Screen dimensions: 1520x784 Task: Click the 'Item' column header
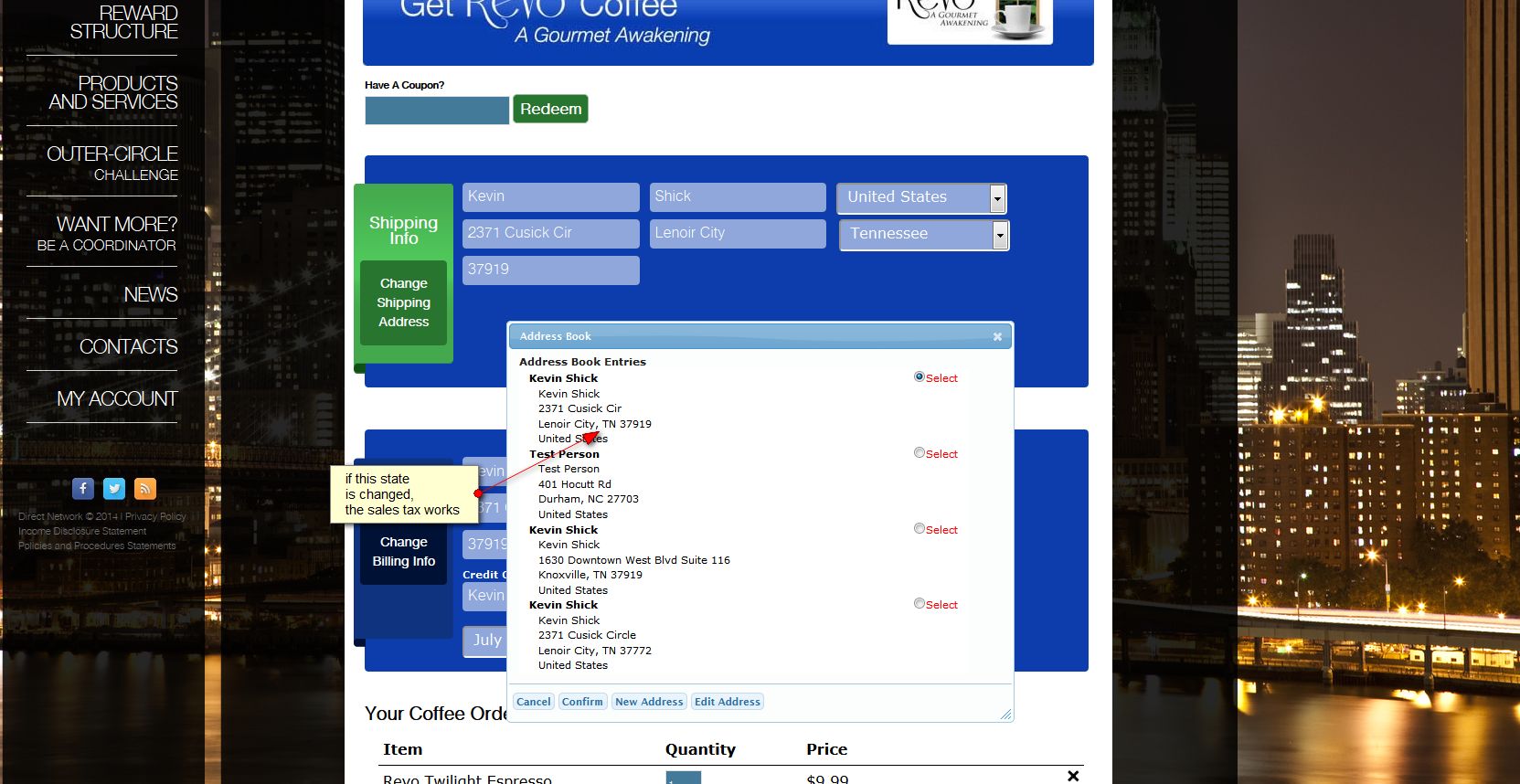(x=402, y=749)
